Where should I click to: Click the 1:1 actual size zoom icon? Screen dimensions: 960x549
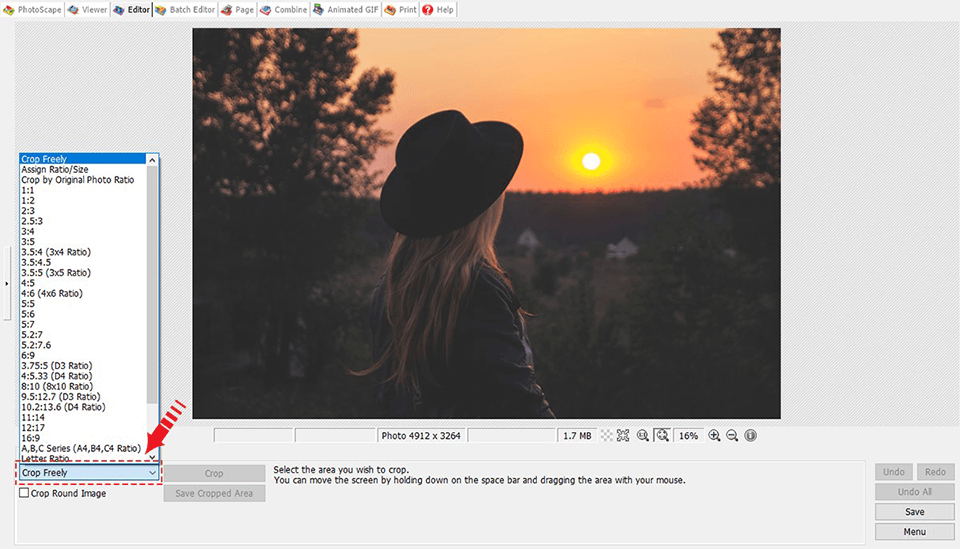642,436
